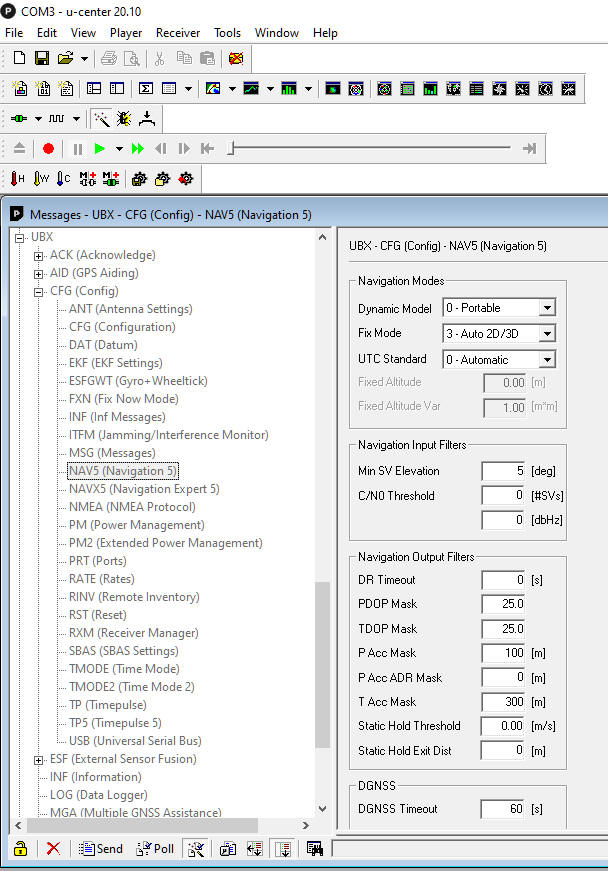The height and width of the screenshot is (871, 608).
Task: Collapse the CFG (Config) node
Action: pos(38,292)
